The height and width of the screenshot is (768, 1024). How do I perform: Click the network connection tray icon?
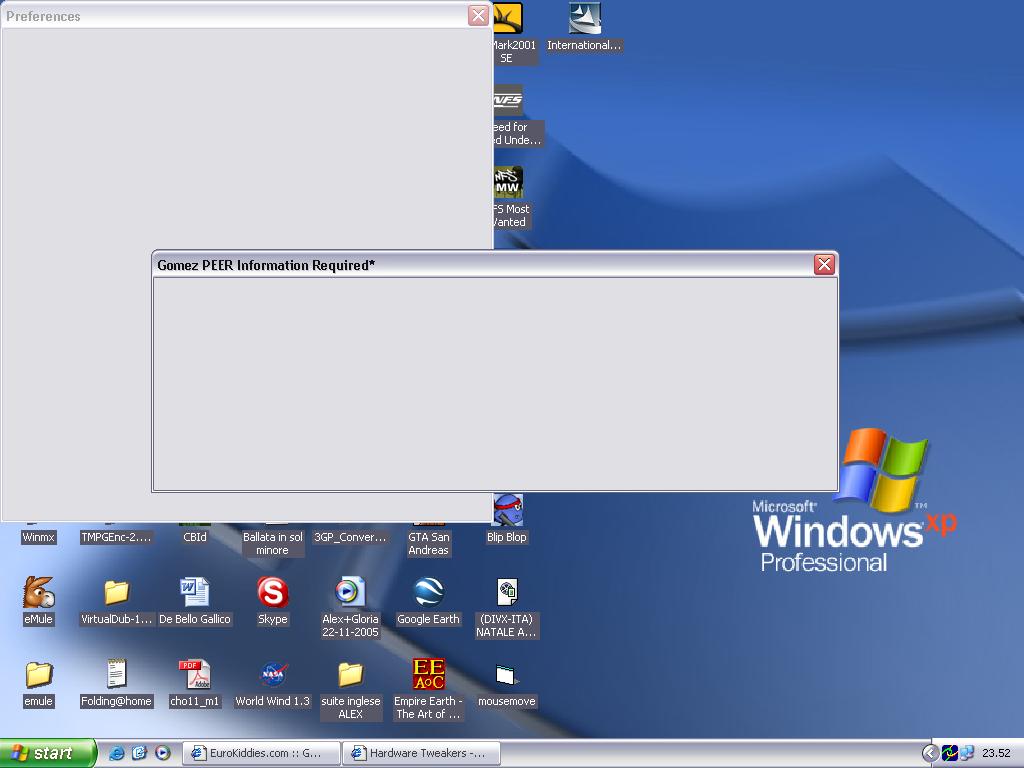click(x=967, y=753)
